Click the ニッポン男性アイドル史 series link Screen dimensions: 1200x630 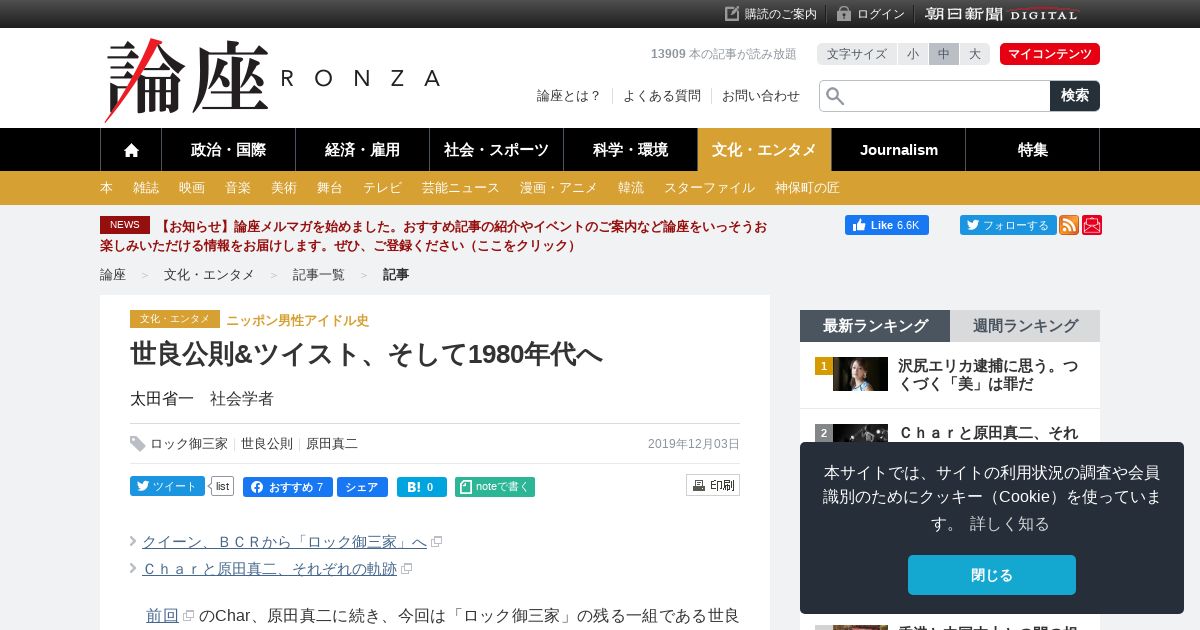coord(298,320)
